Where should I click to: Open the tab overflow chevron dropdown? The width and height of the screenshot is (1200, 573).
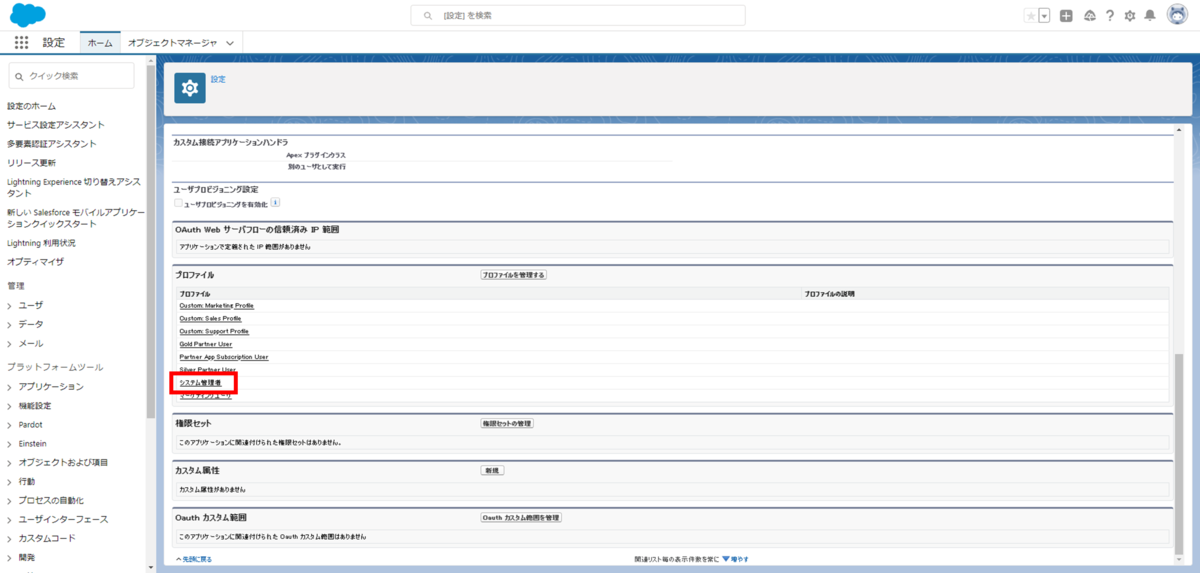coord(230,43)
